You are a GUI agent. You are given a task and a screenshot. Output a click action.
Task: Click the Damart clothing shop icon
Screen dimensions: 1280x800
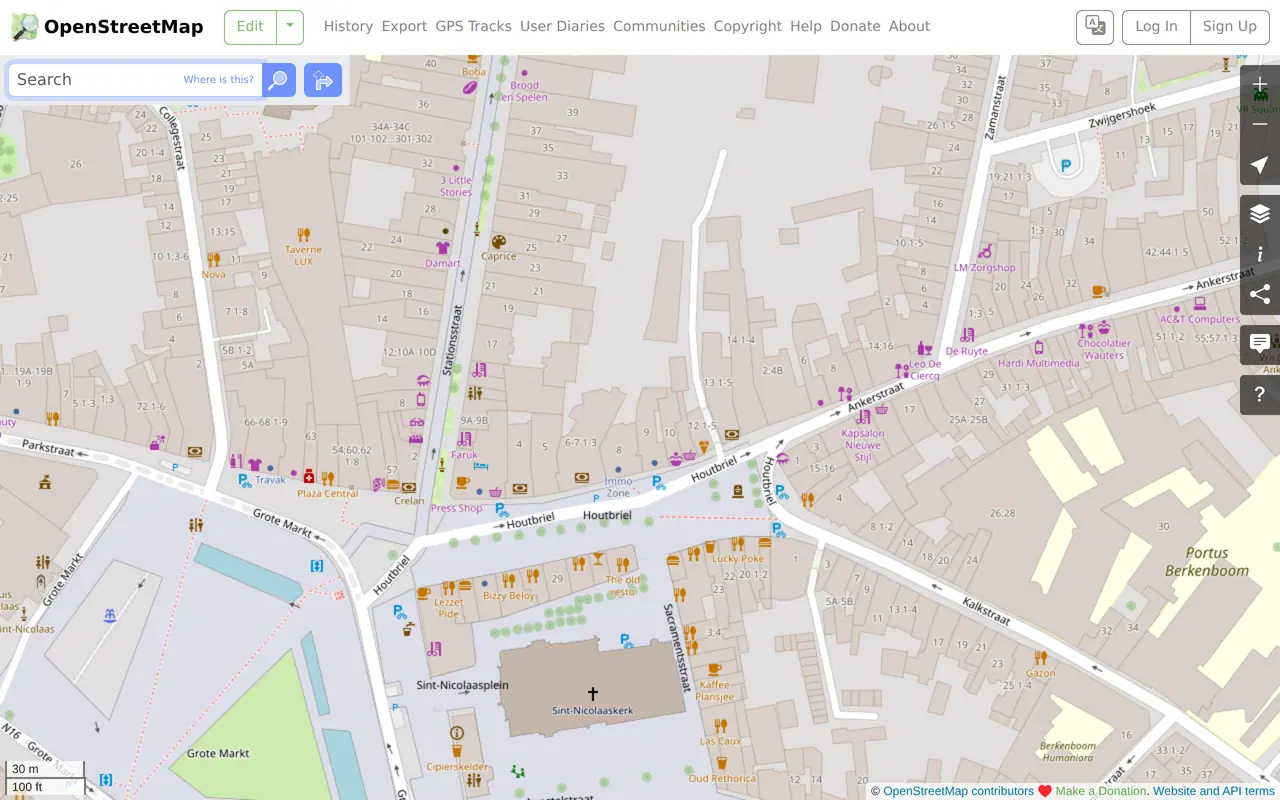tap(443, 247)
